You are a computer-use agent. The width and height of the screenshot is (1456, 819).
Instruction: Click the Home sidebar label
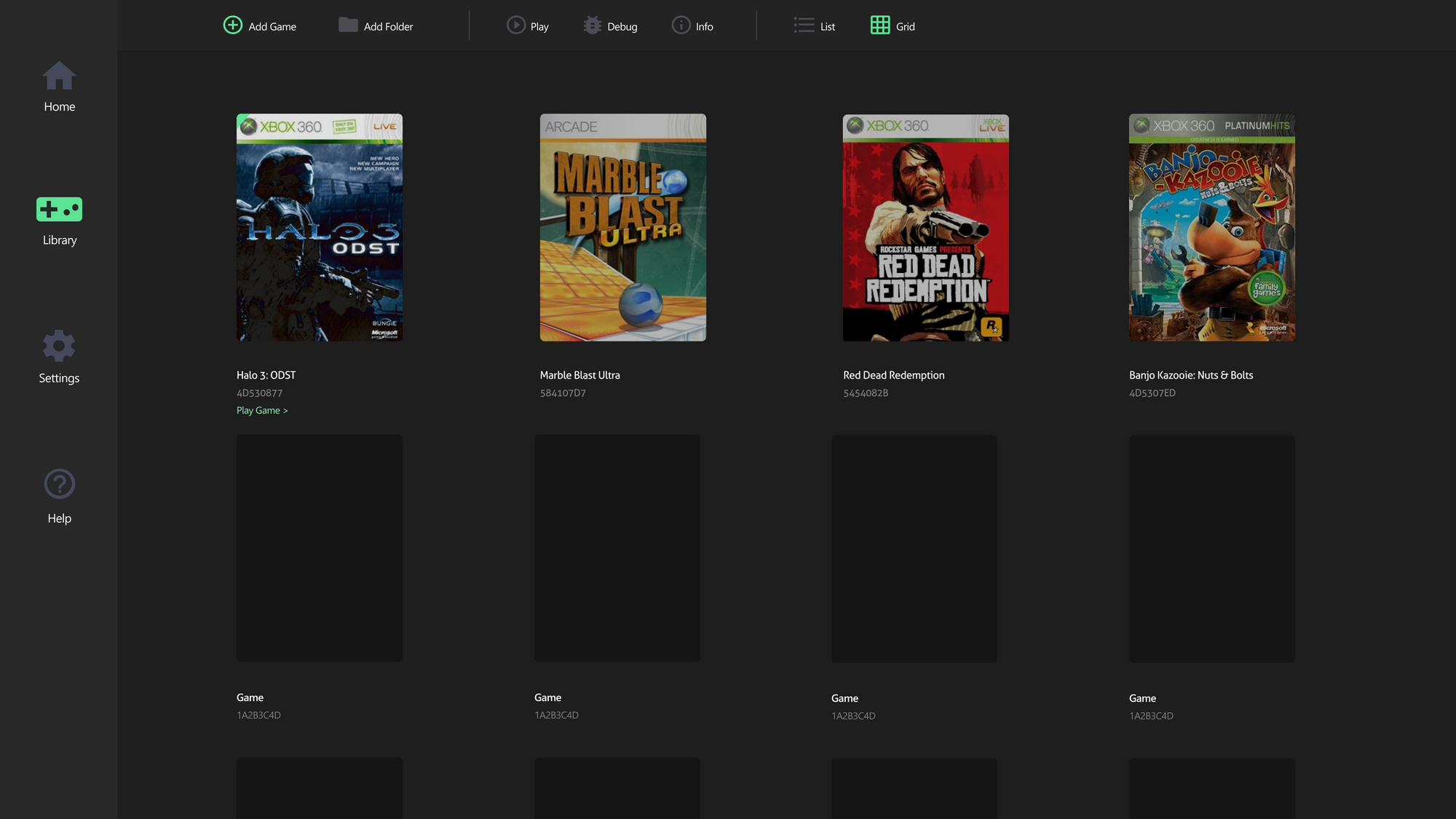point(59,107)
